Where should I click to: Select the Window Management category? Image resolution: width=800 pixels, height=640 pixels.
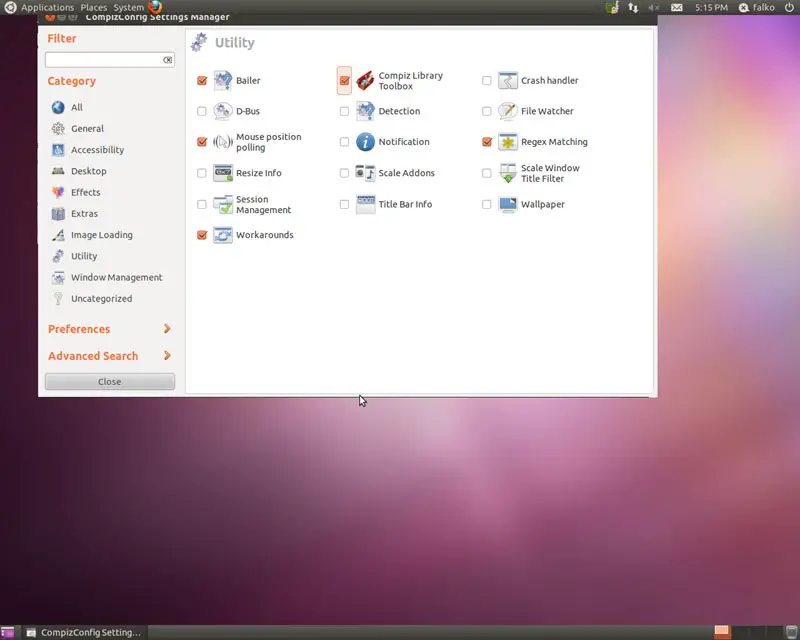coord(116,278)
